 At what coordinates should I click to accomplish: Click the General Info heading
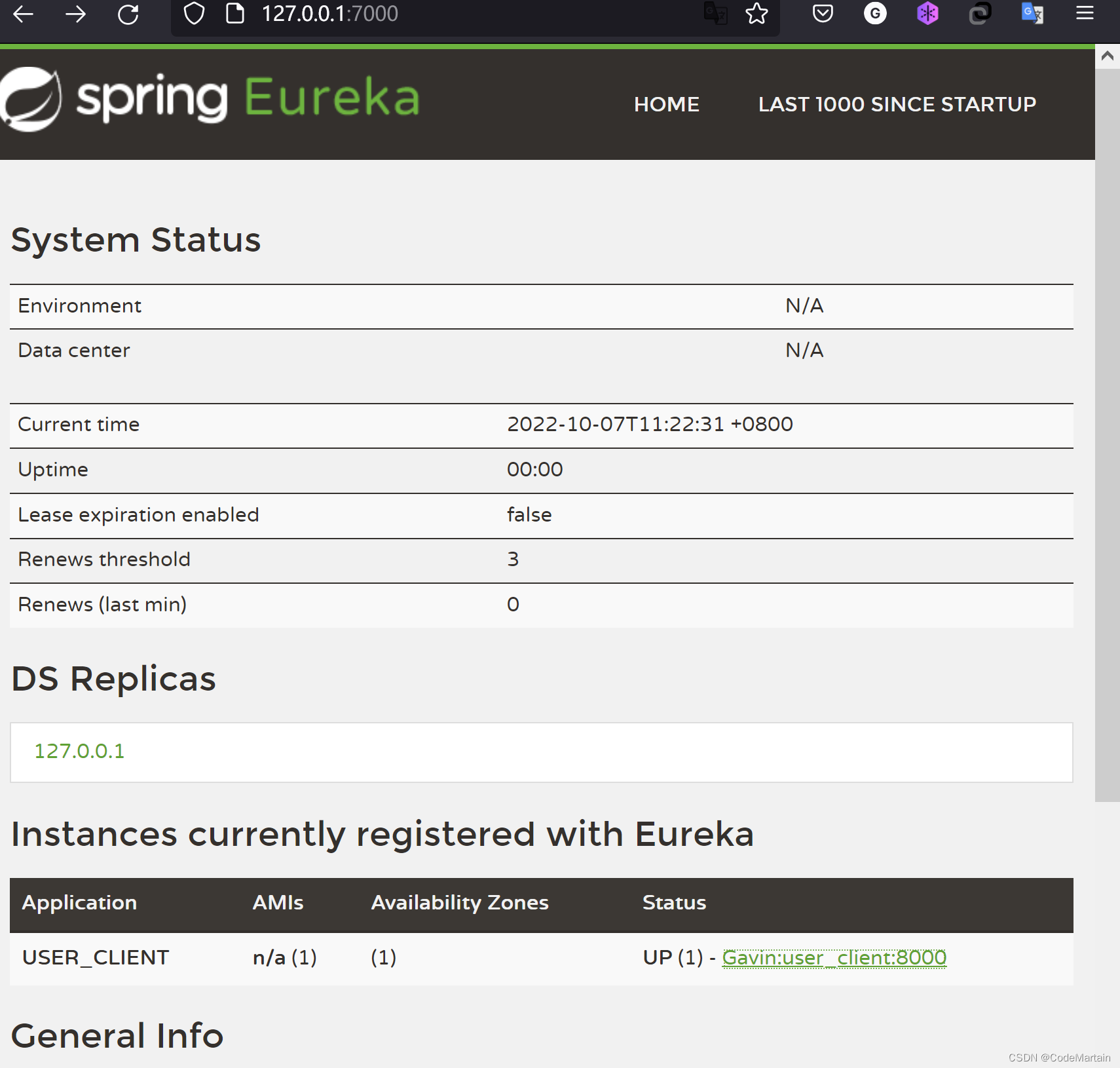[x=117, y=1036]
